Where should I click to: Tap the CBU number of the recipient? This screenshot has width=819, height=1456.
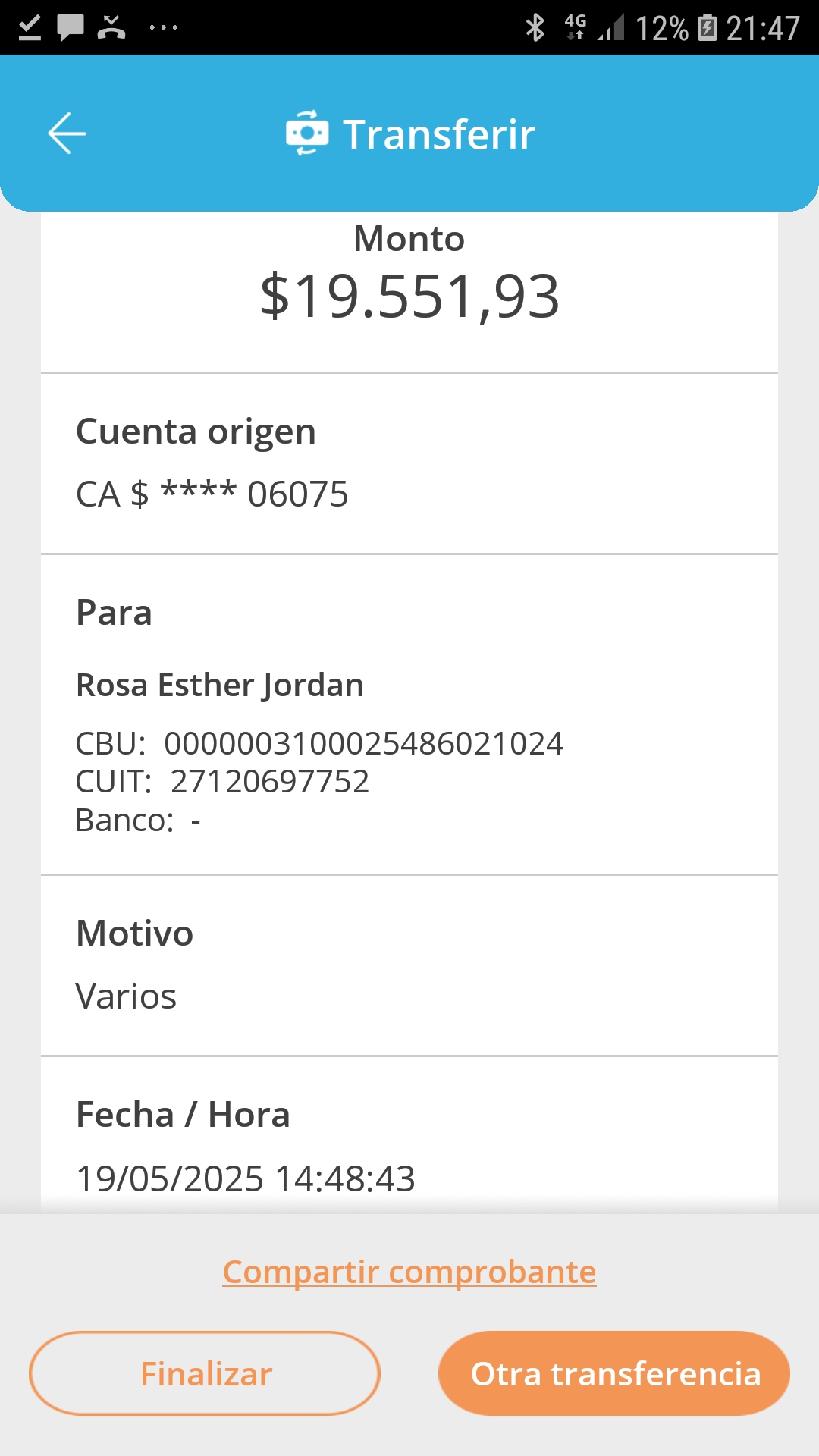[363, 743]
